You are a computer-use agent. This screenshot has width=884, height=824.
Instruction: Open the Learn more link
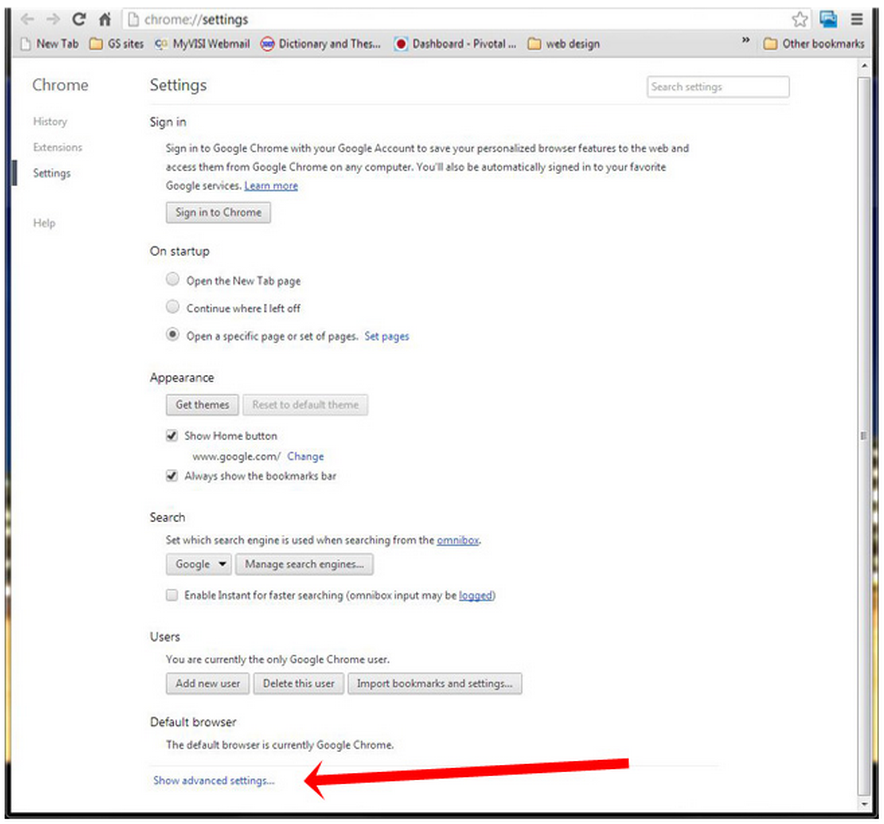271,186
